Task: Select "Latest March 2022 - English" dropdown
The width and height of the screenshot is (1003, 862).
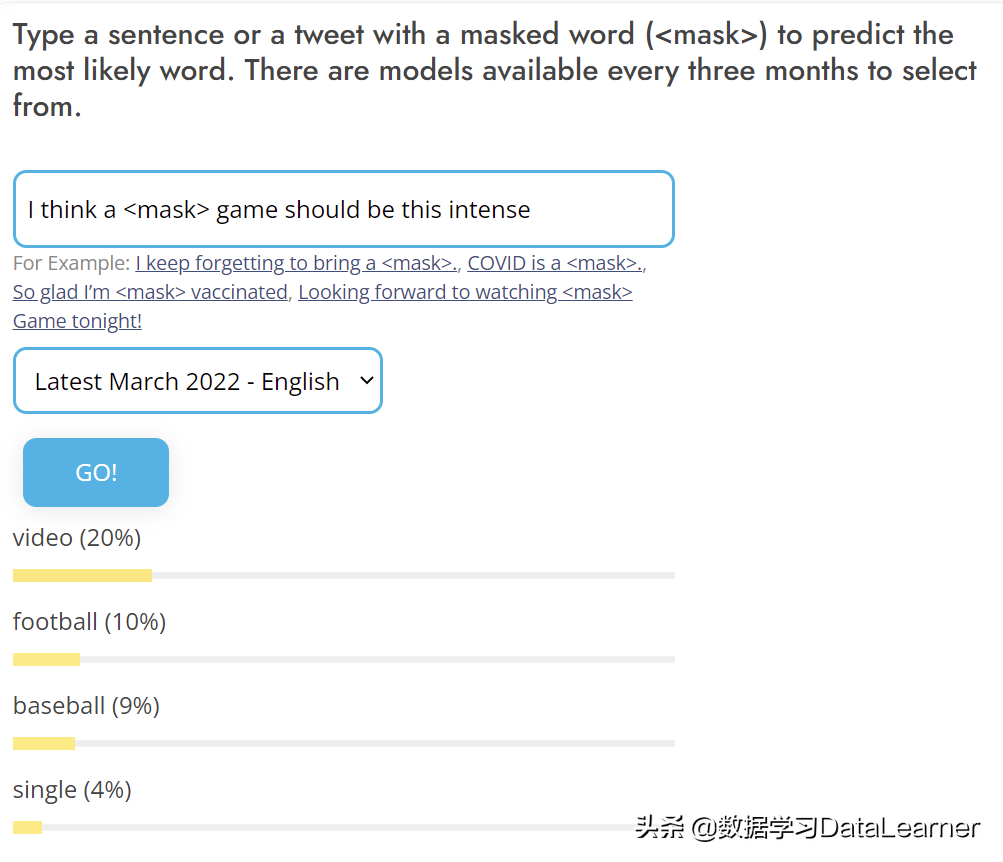Action: point(197,380)
